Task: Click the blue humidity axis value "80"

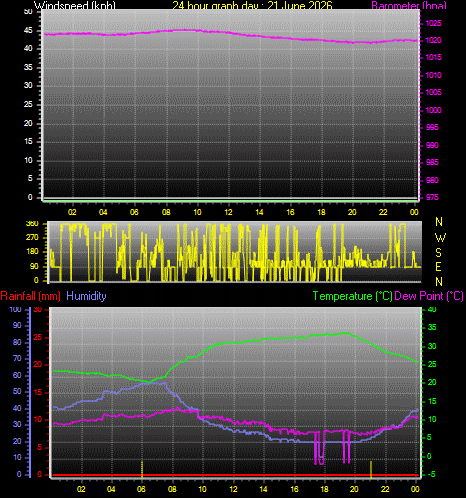Action: [x=17, y=342]
